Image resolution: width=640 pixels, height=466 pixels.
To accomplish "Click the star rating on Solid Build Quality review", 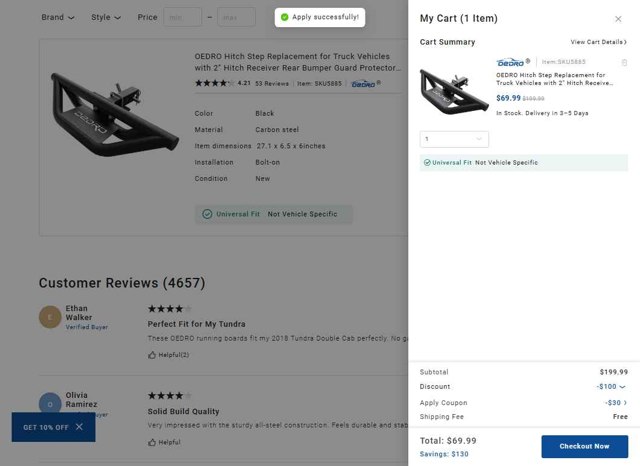I will click(169, 395).
